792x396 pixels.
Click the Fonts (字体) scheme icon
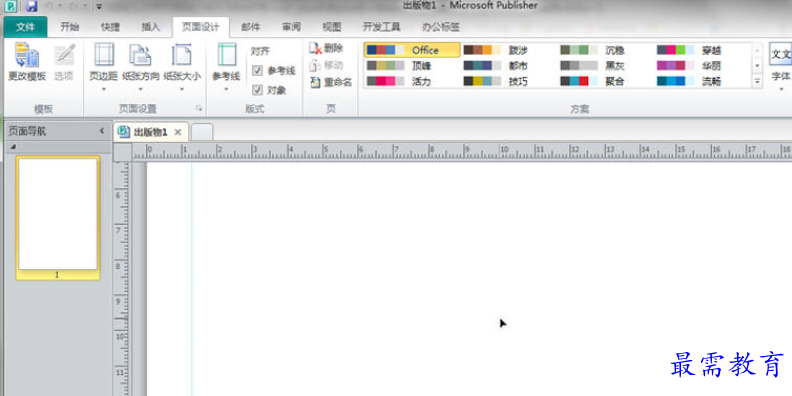(780, 54)
